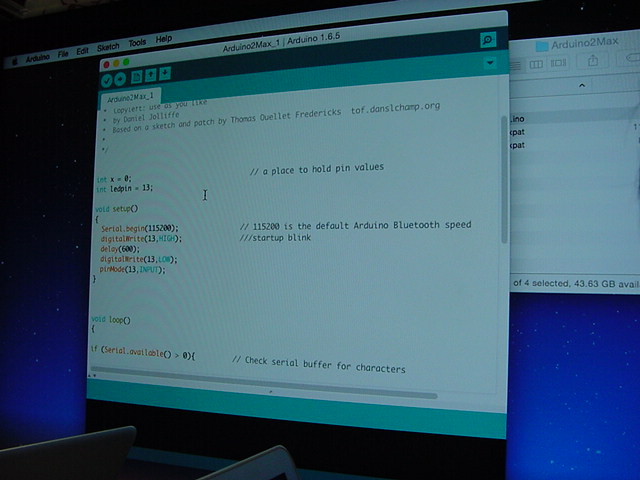Open the Edit menu
640x480 pixels.
(82, 51)
